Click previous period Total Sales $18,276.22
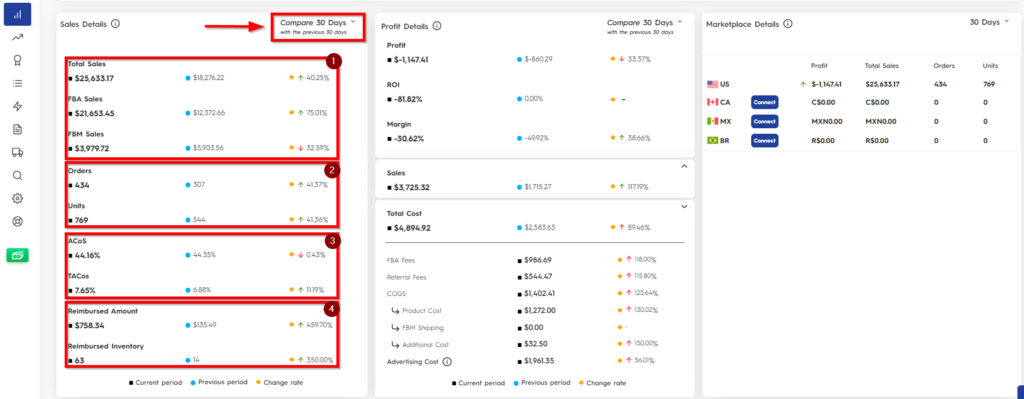 coord(208,78)
